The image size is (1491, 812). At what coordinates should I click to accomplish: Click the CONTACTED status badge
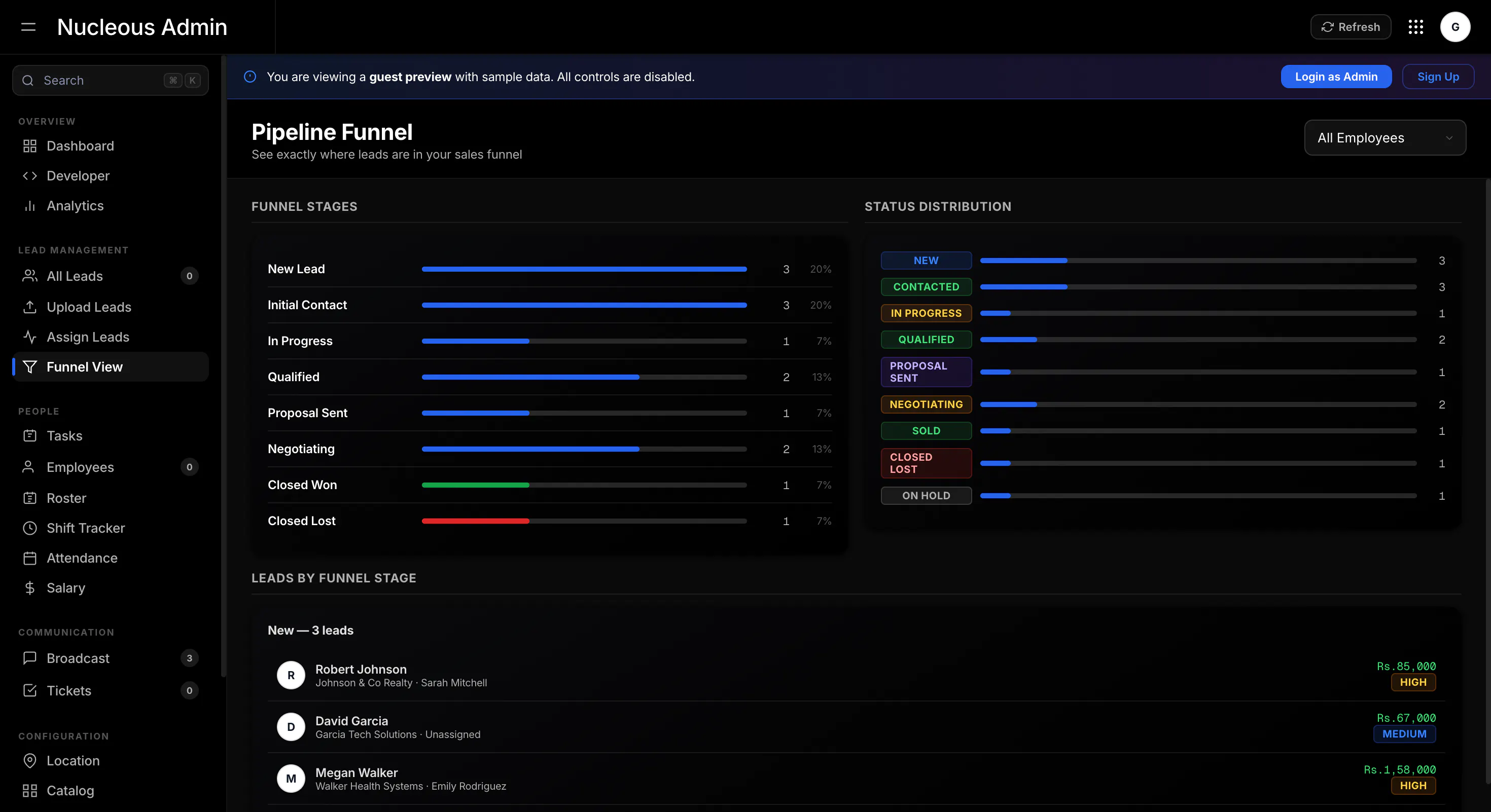926,287
